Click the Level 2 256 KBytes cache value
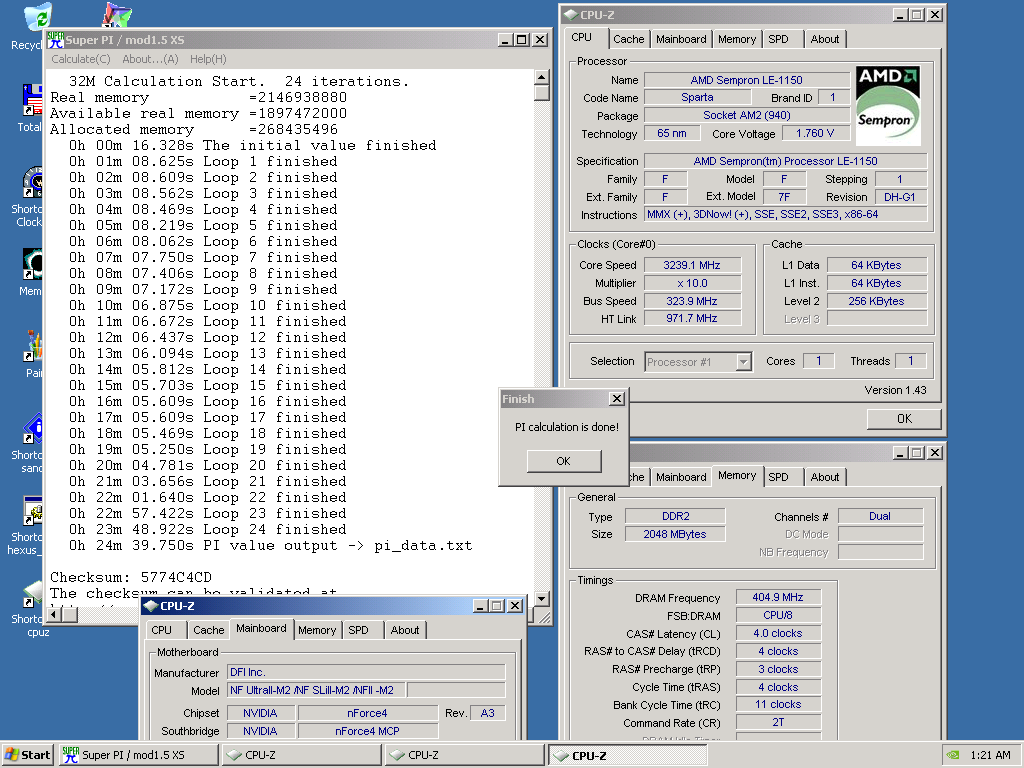 (x=876, y=301)
